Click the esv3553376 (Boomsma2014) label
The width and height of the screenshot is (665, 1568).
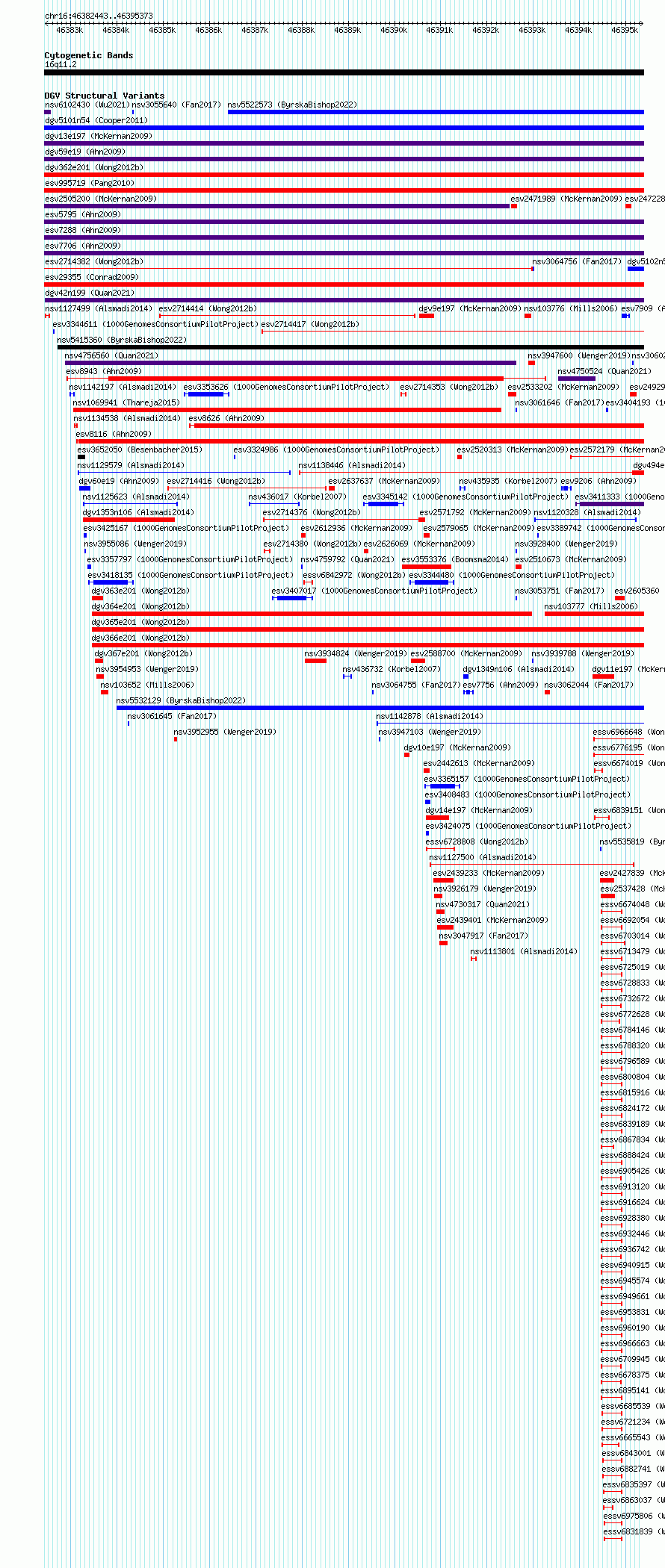tap(456, 559)
